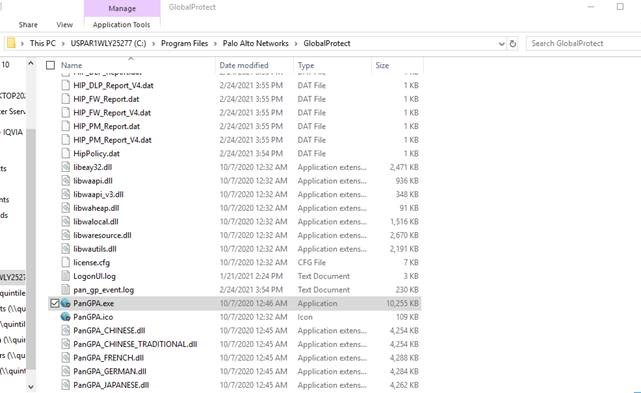Expand the chevron after Palo Alto Networks
This screenshot has width=641, height=393.
click(x=296, y=43)
